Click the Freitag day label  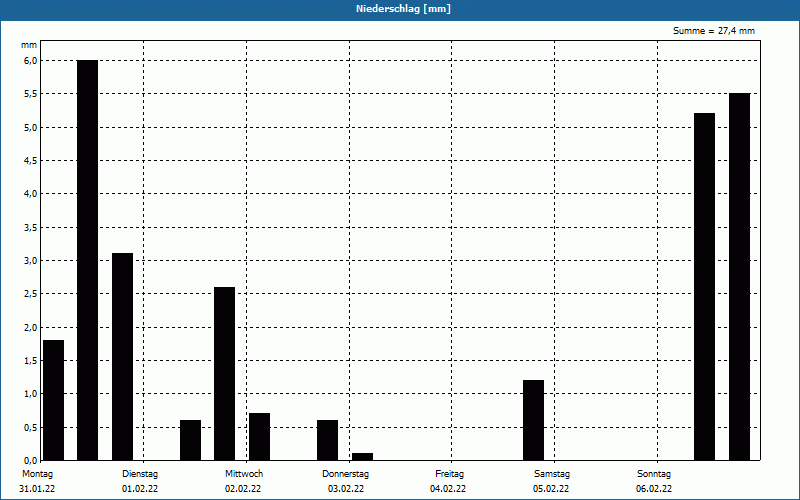pyautogui.click(x=449, y=474)
